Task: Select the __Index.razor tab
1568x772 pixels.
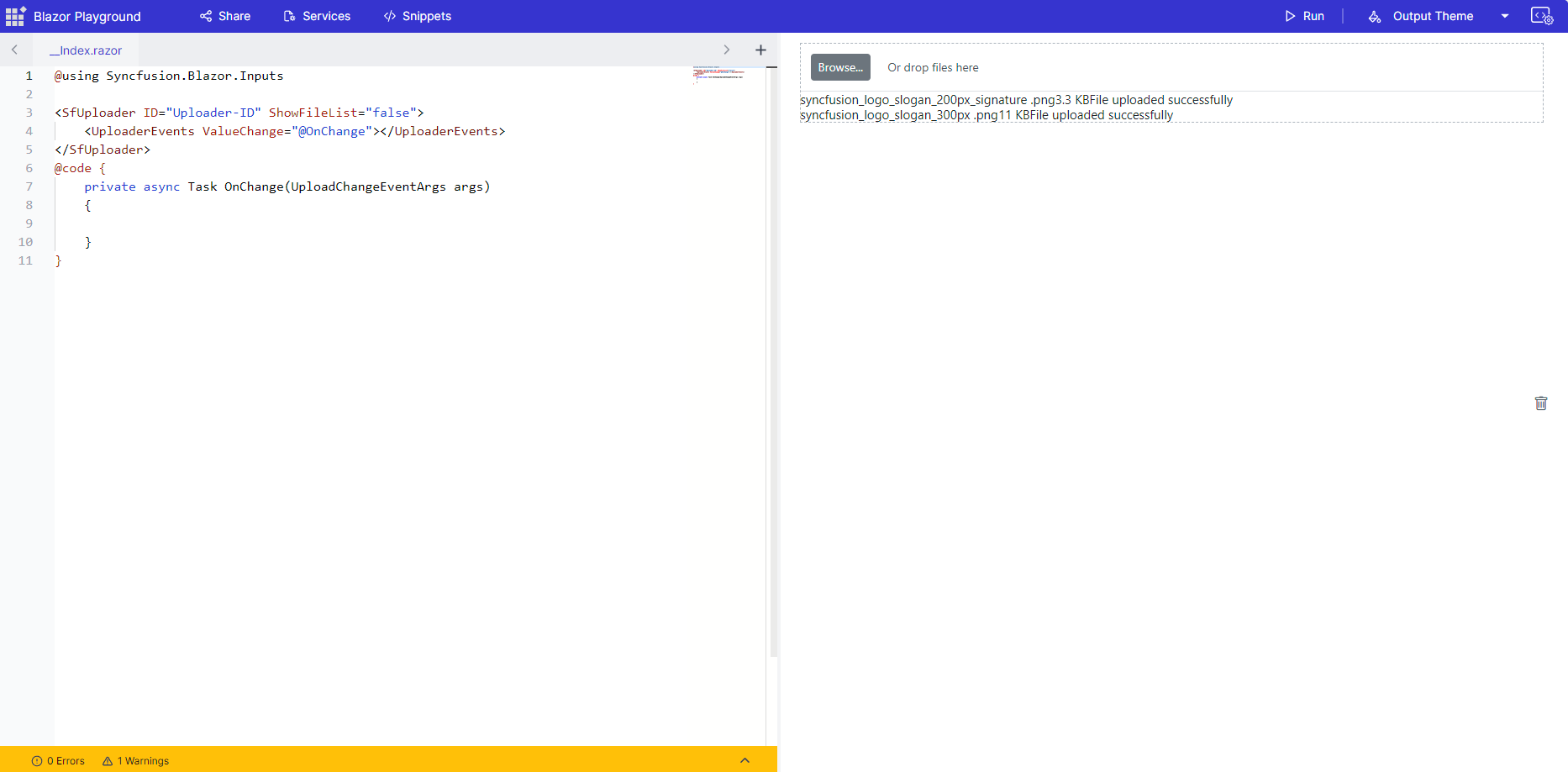Action: 86,50
